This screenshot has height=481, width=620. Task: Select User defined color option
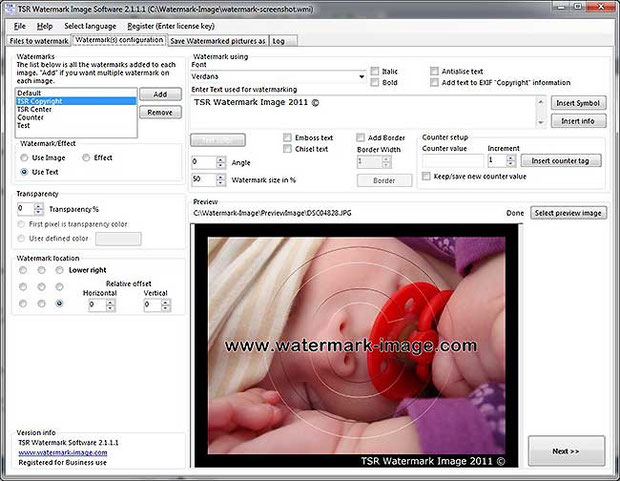pos(21,239)
